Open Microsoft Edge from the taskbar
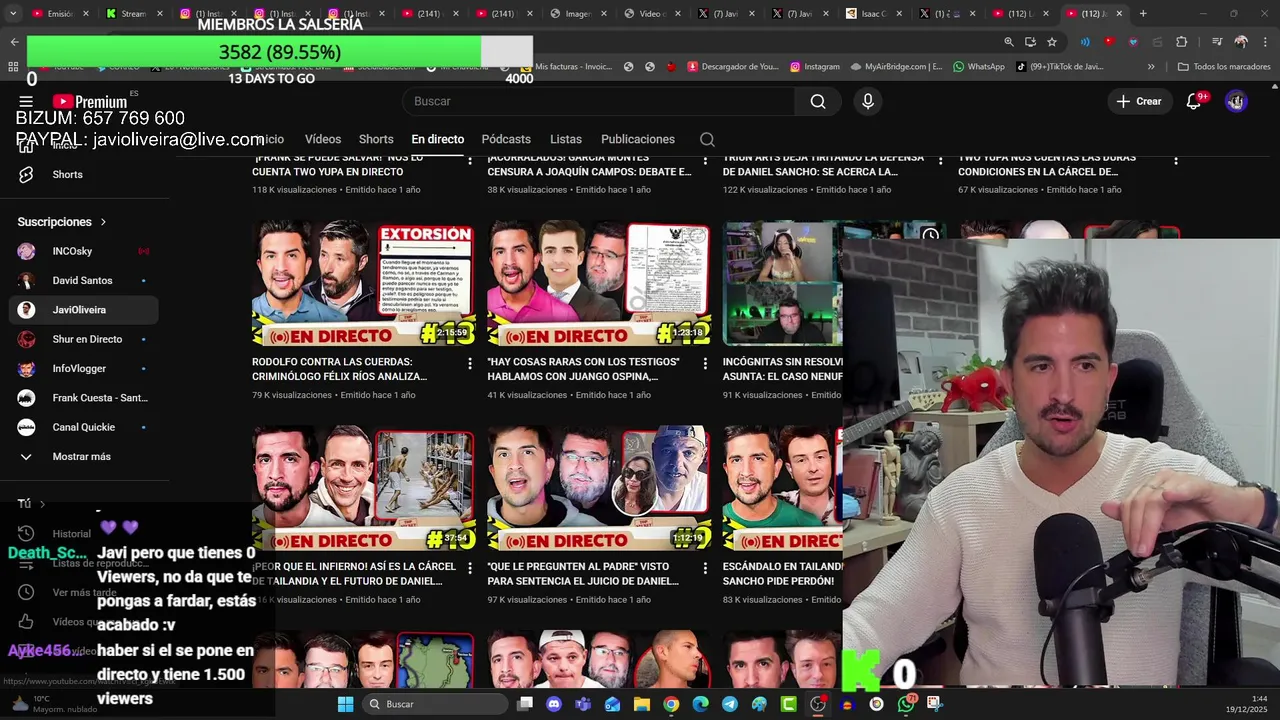Image resolution: width=1280 pixels, height=720 pixels. click(700, 704)
